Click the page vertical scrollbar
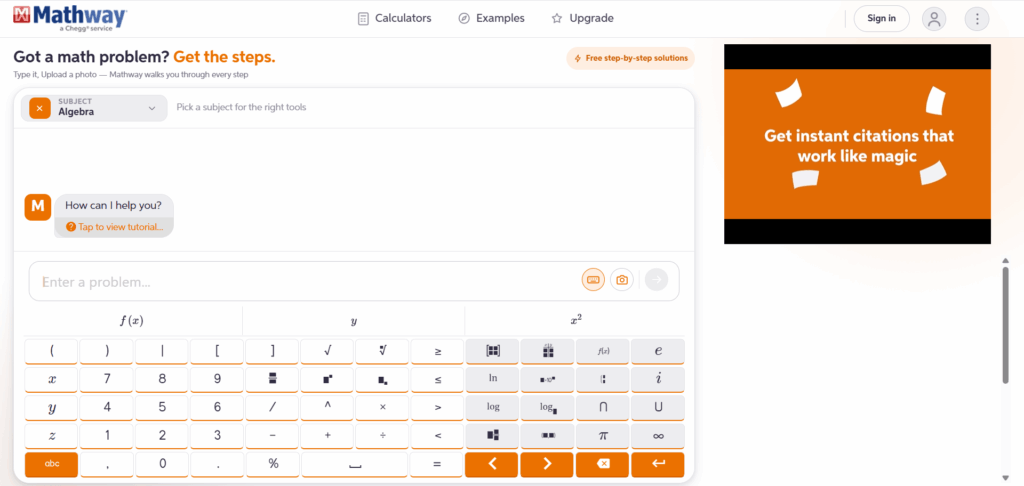Screen dimensions: 1024x486 (x=1005, y=325)
